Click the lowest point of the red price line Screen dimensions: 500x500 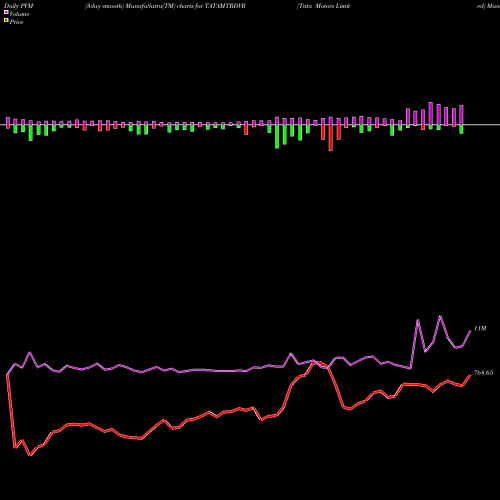pos(30,455)
